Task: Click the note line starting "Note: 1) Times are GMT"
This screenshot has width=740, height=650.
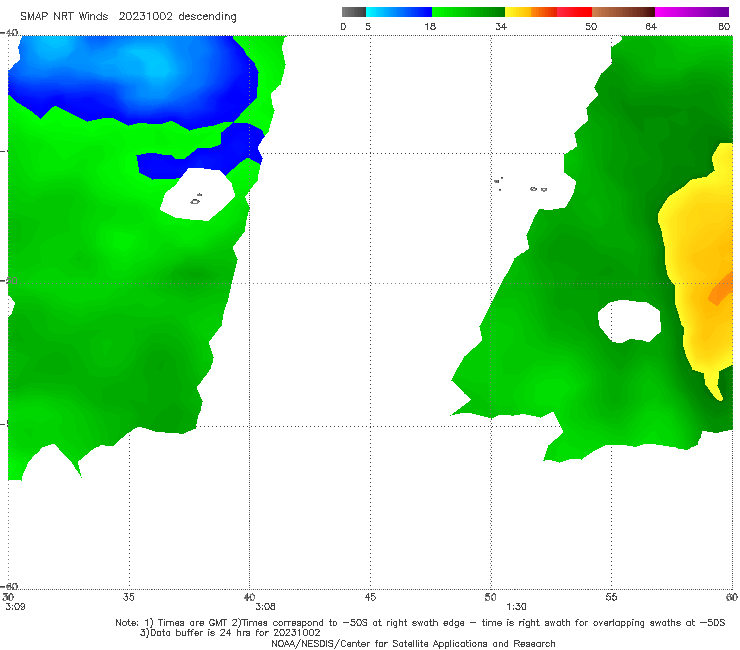Action: tap(420, 623)
